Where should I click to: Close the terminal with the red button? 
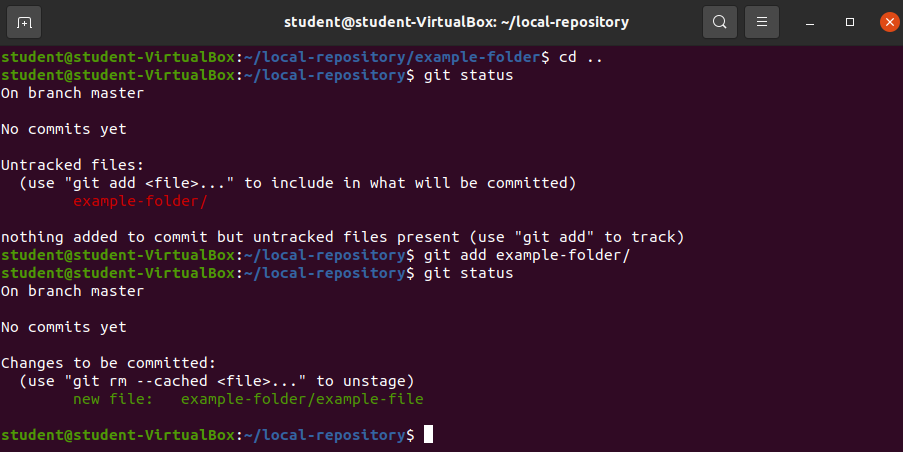[x=887, y=21]
